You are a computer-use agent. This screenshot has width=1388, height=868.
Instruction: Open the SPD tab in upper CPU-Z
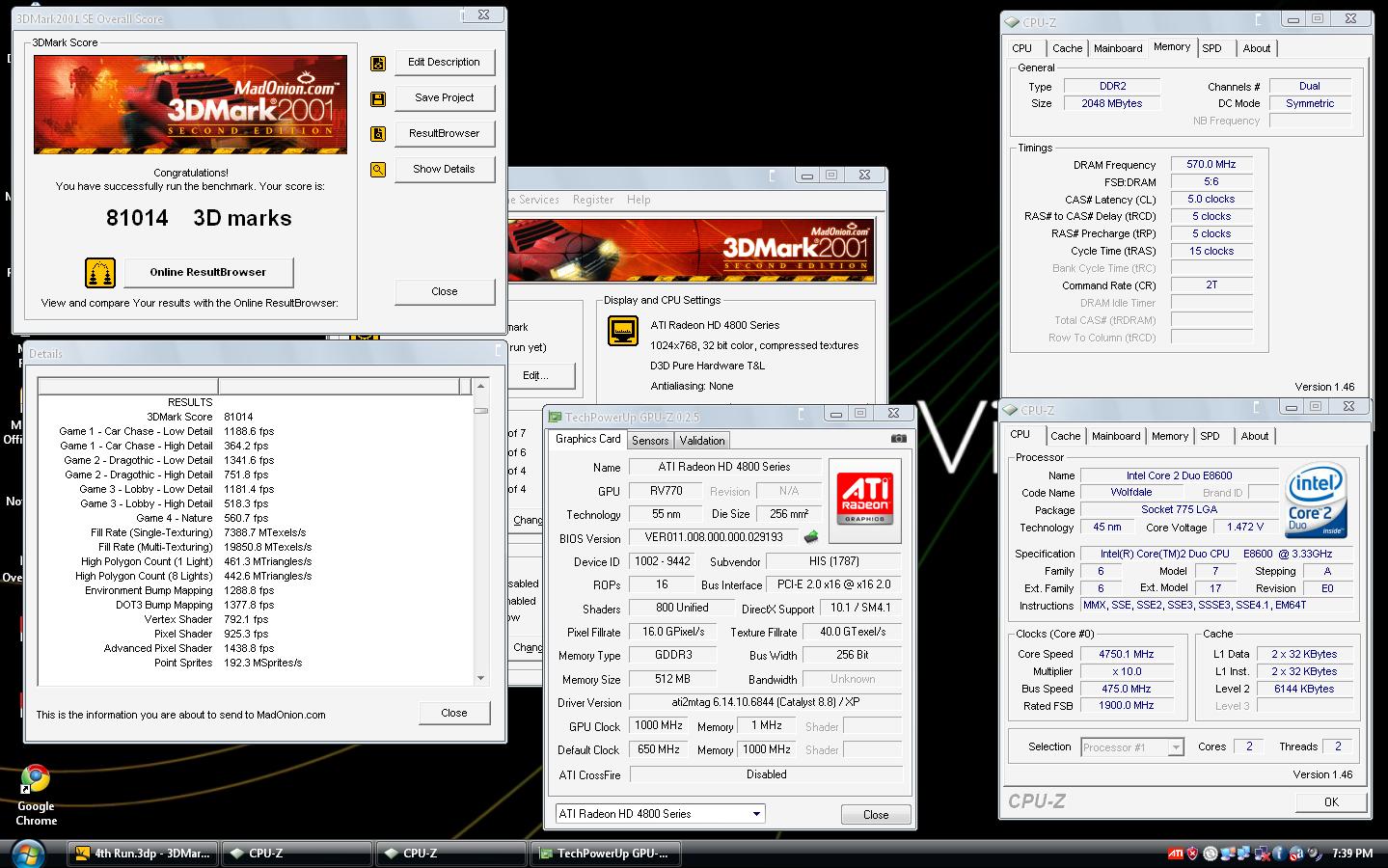(x=1211, y=48)
